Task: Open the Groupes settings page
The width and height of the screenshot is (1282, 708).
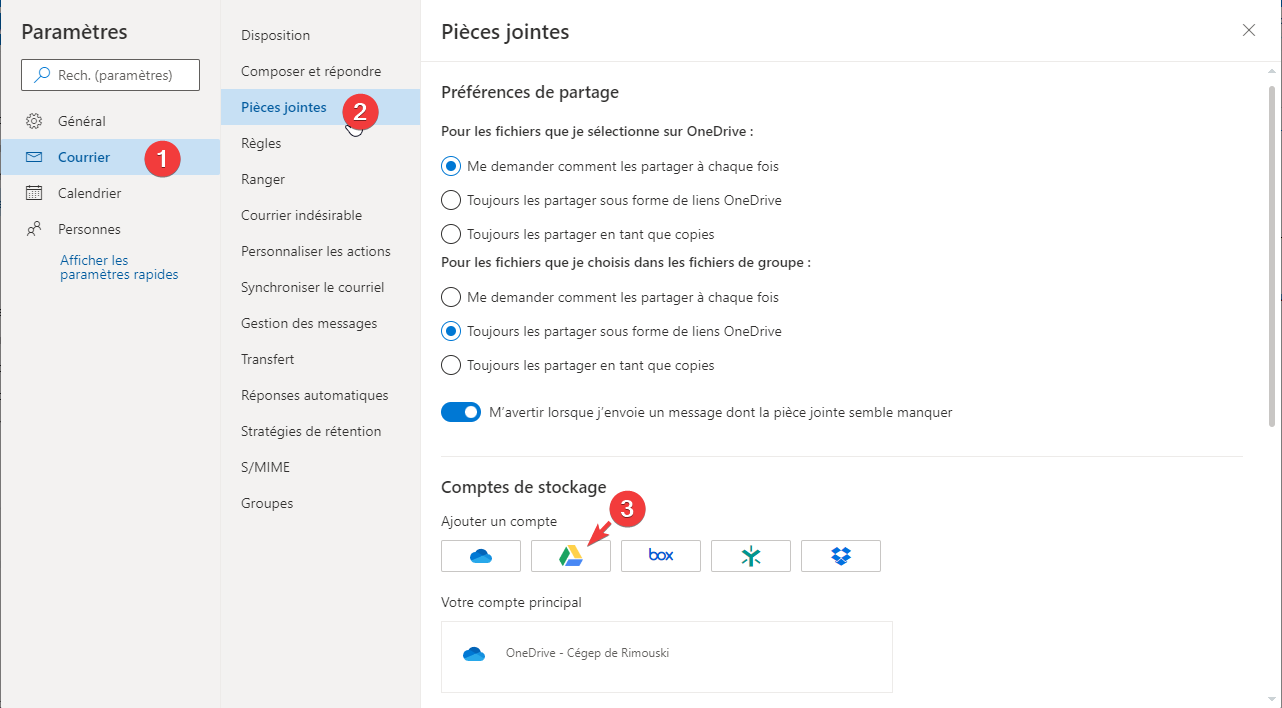Action: click(x=320, y=503)
